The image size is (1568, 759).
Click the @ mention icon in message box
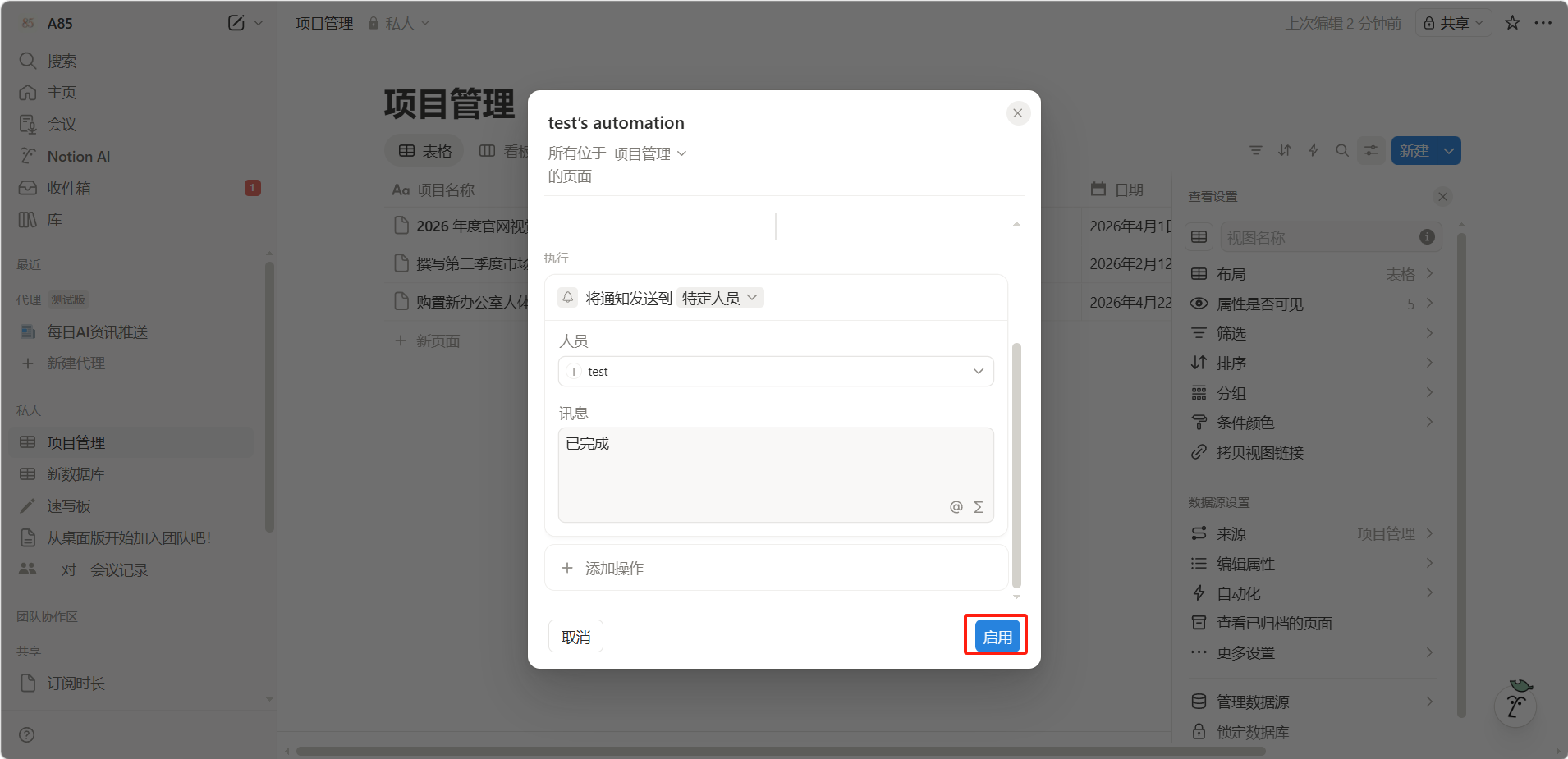(x=956, y=507)
